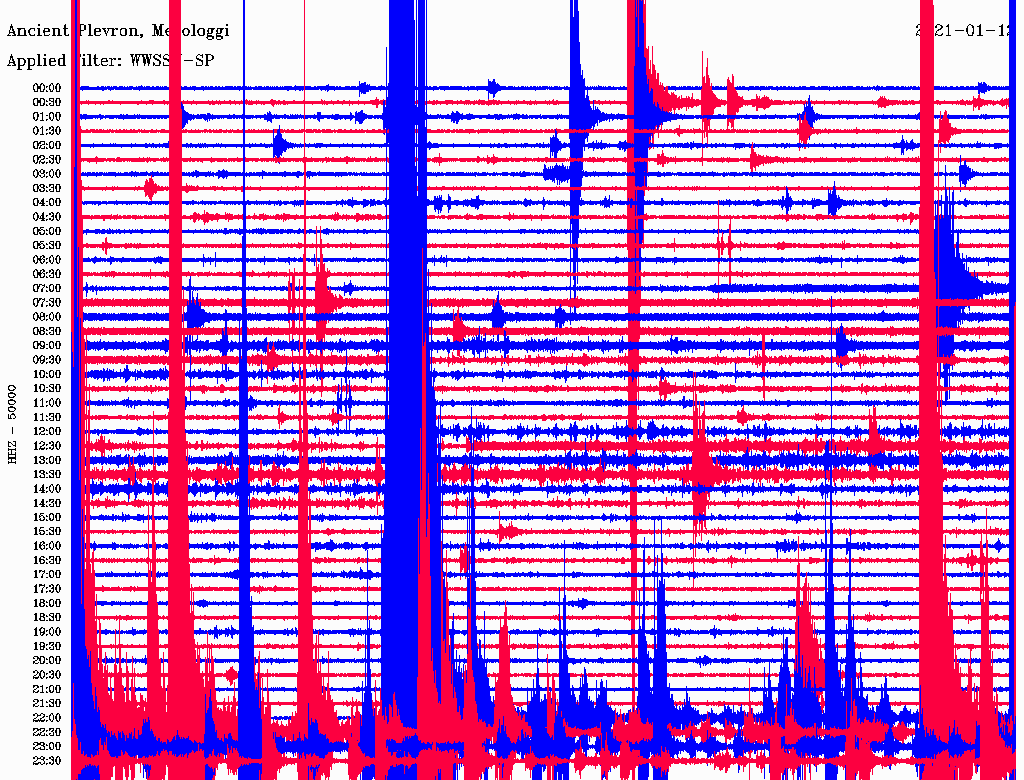The height and width of the screenshot is (780, 1024).
Task: Click the 23:00 time label
Action: [47, 746]
